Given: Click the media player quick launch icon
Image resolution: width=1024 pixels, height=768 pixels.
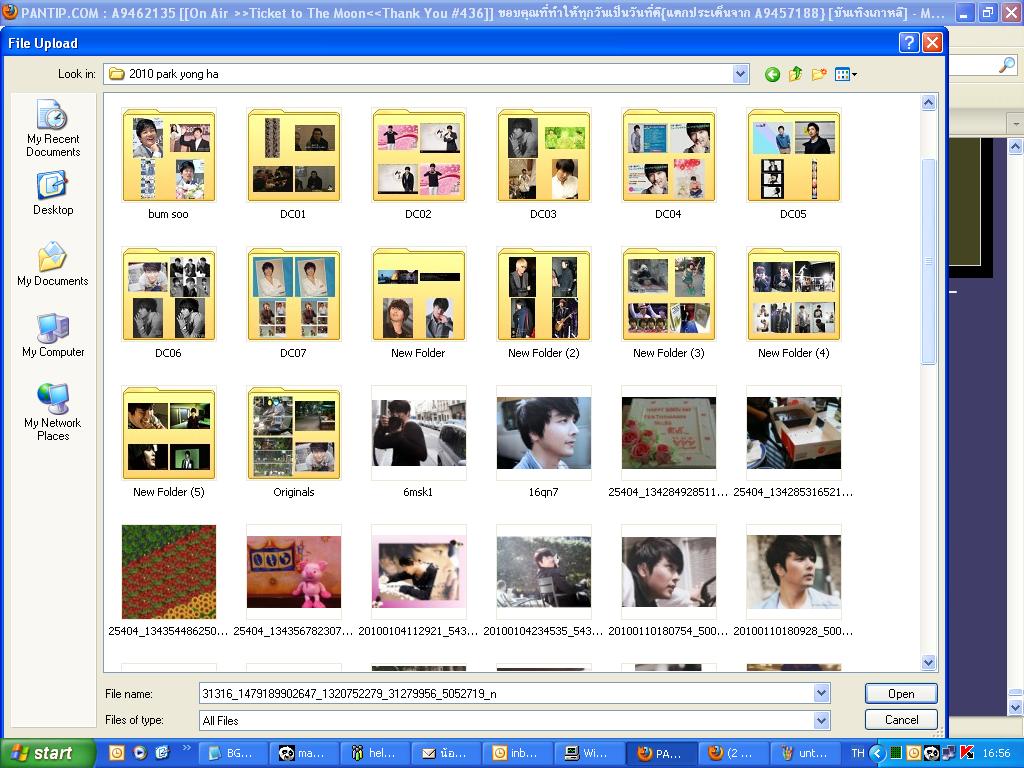Looking at the screenshot, I should tap(140, 753).
